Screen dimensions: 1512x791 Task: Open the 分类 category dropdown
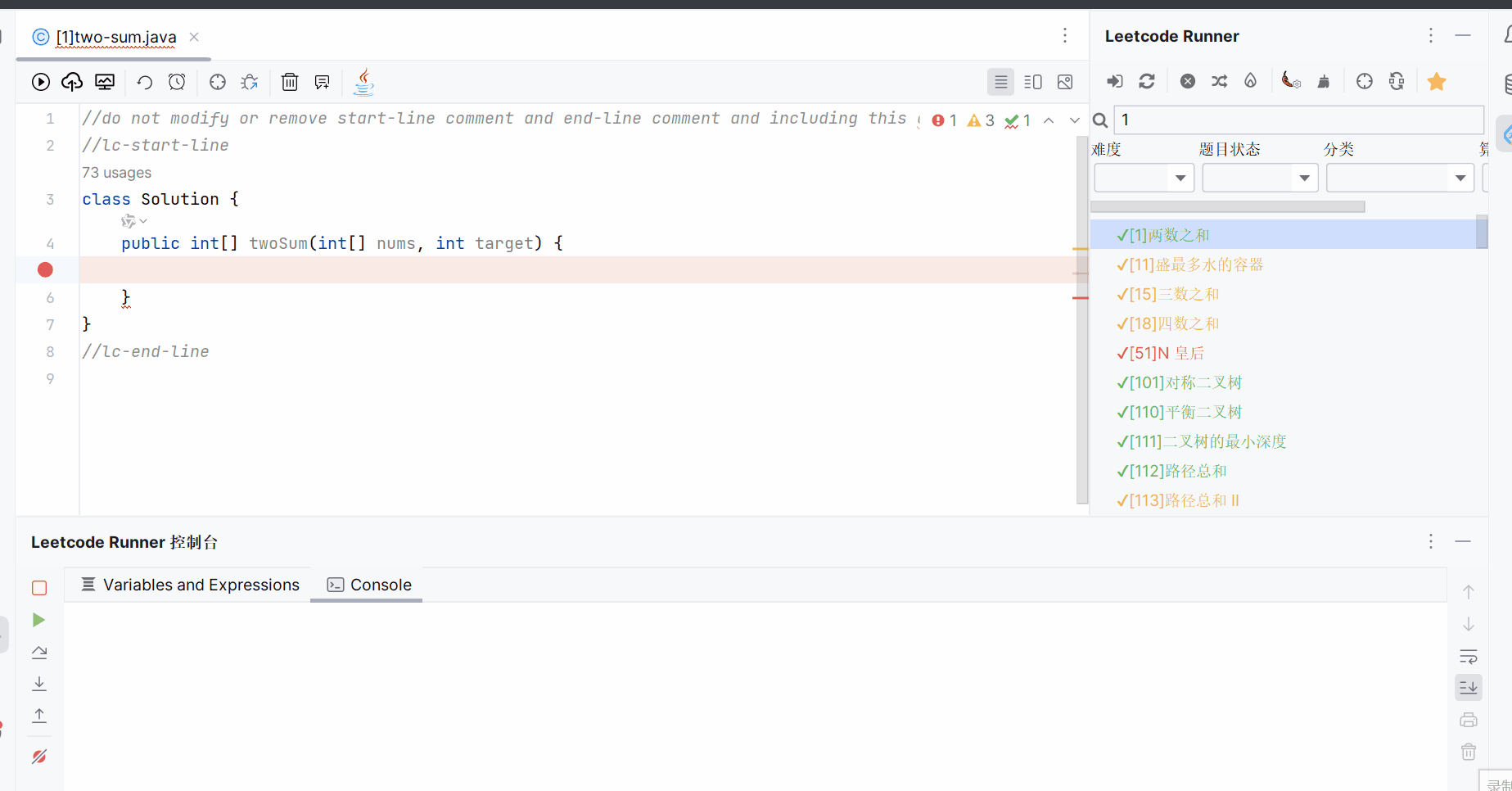[x=1401, y=178]
